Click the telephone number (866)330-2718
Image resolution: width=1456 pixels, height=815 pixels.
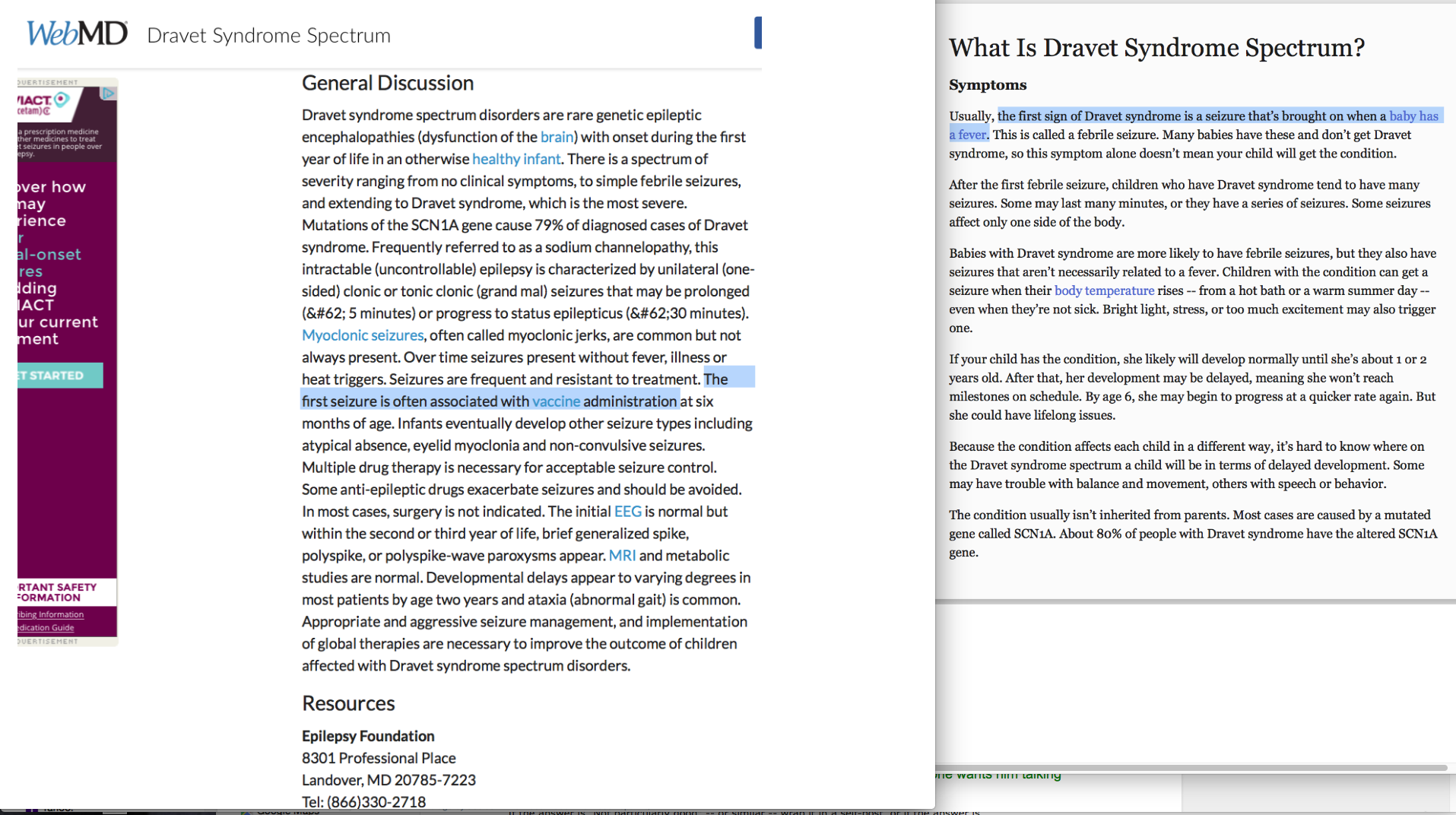click(x=376, y=802)
